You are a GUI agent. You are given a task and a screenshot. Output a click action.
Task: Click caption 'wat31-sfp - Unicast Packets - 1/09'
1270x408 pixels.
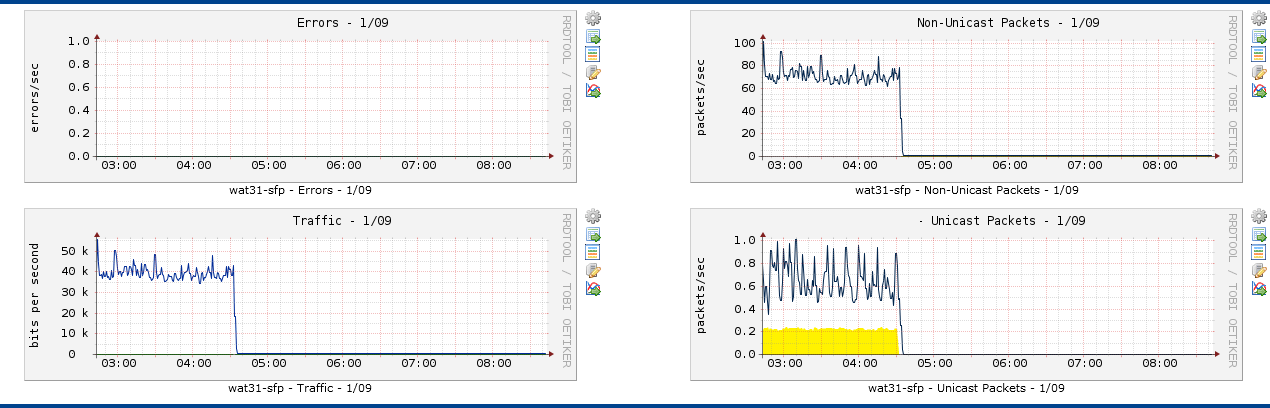point(966,388)
